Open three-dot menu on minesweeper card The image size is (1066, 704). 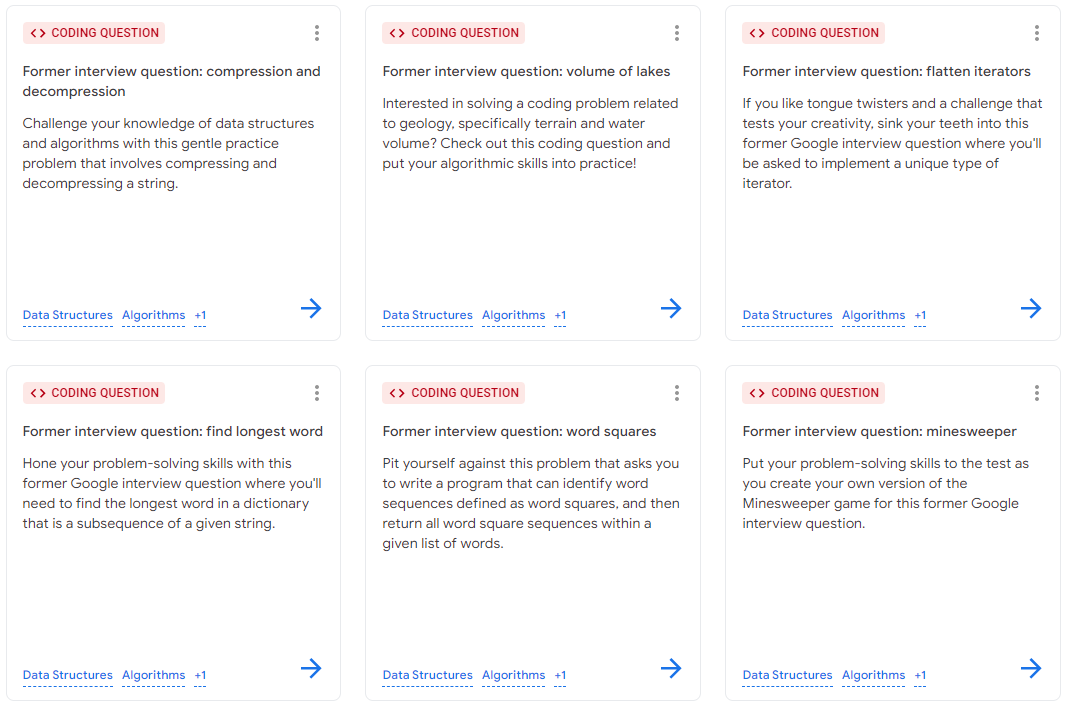pos(1037,393)
